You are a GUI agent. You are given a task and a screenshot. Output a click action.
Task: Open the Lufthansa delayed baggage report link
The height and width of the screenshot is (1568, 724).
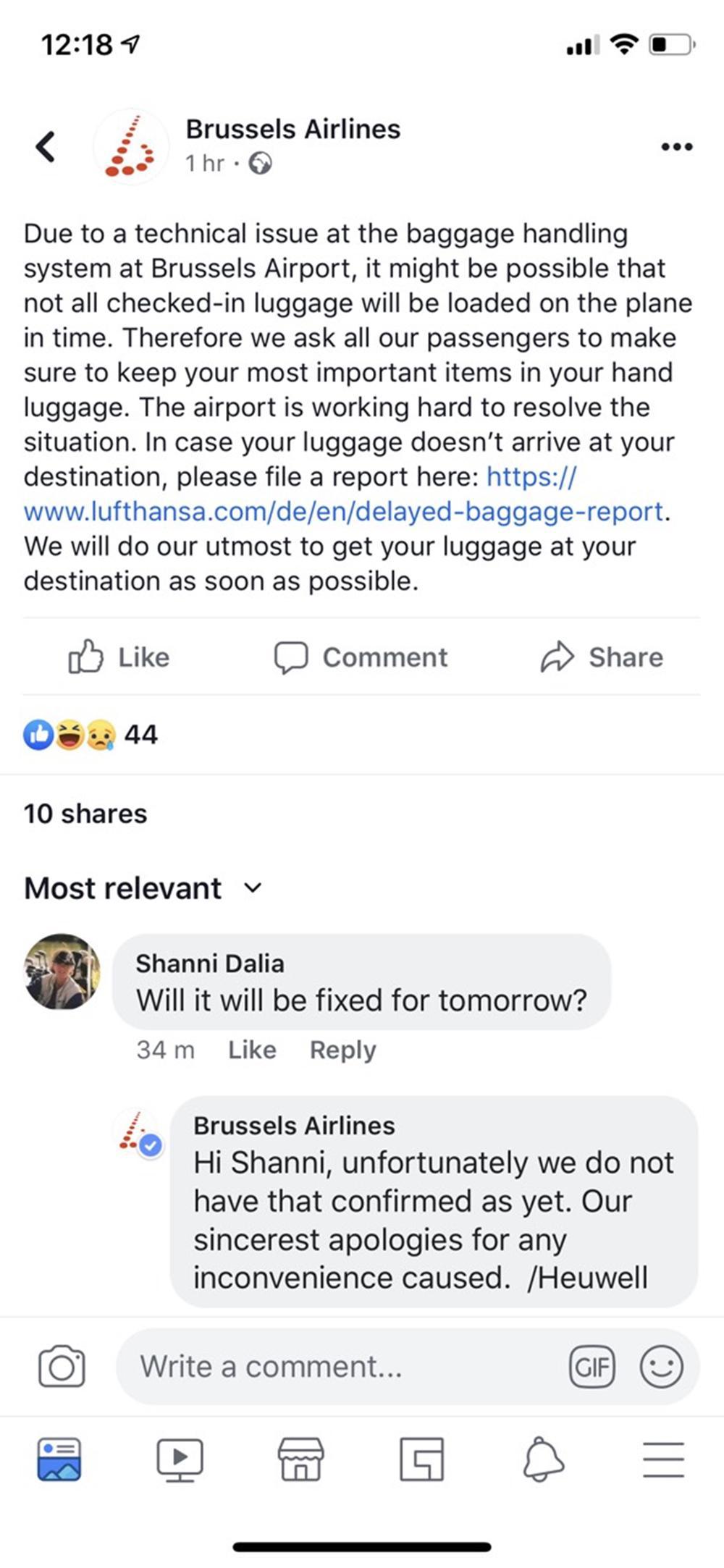343,512
